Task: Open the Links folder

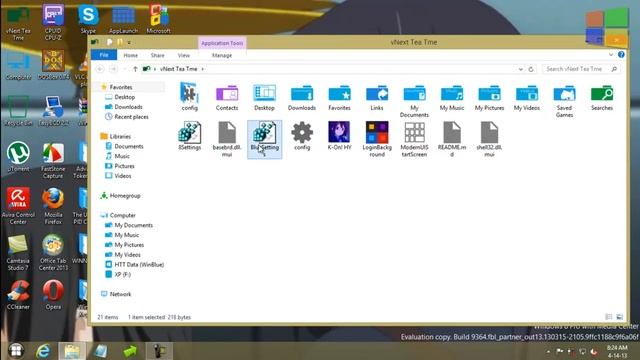Action: (x=377, y=97)
